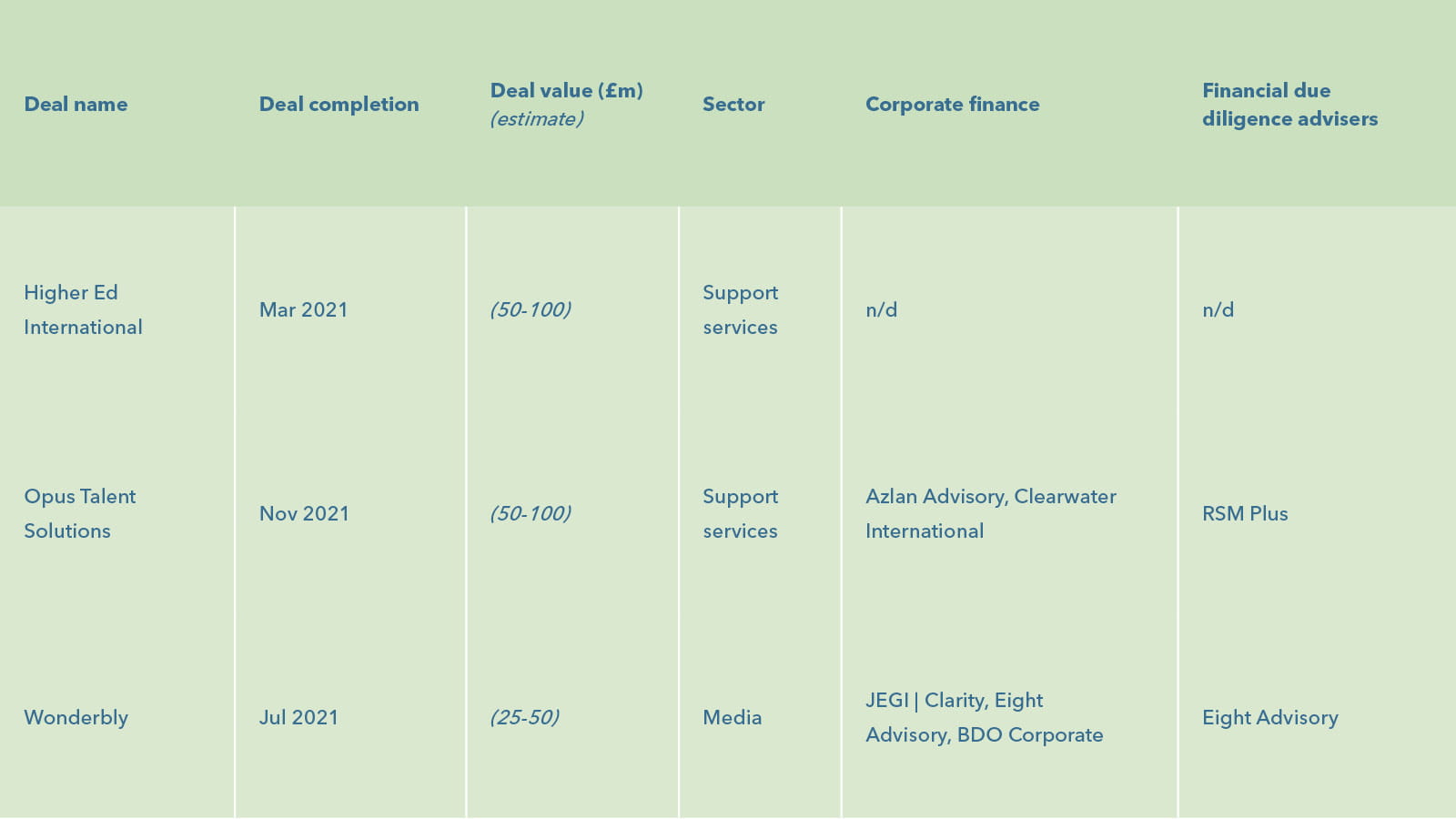Click the Deal name column header
This screenshot has height=819, width=1456.
[76, 105]
